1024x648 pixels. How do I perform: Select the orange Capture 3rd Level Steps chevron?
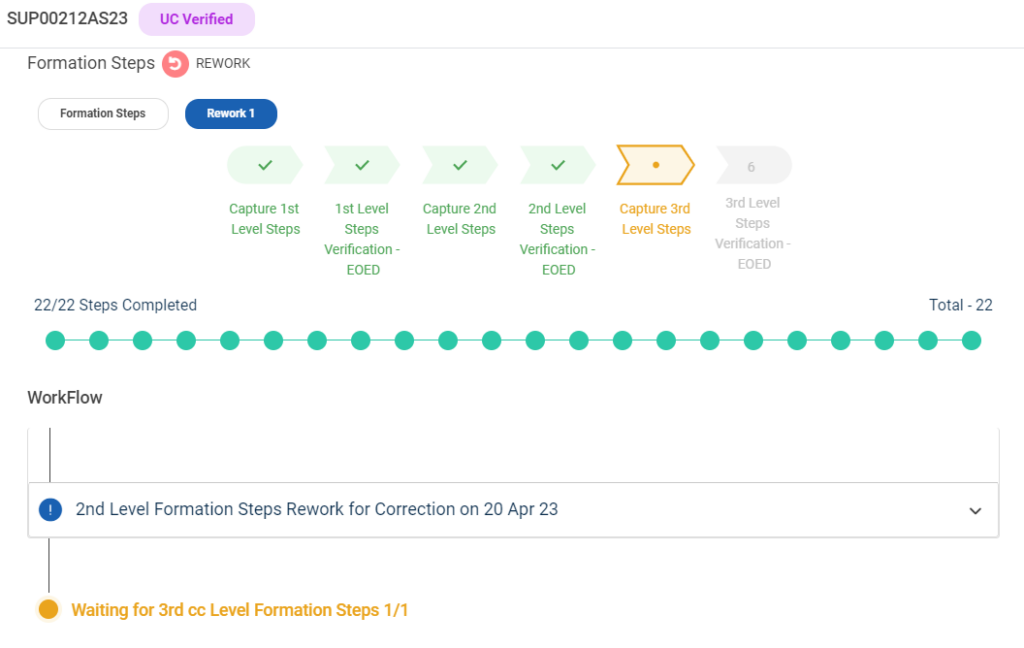(655, 165)
